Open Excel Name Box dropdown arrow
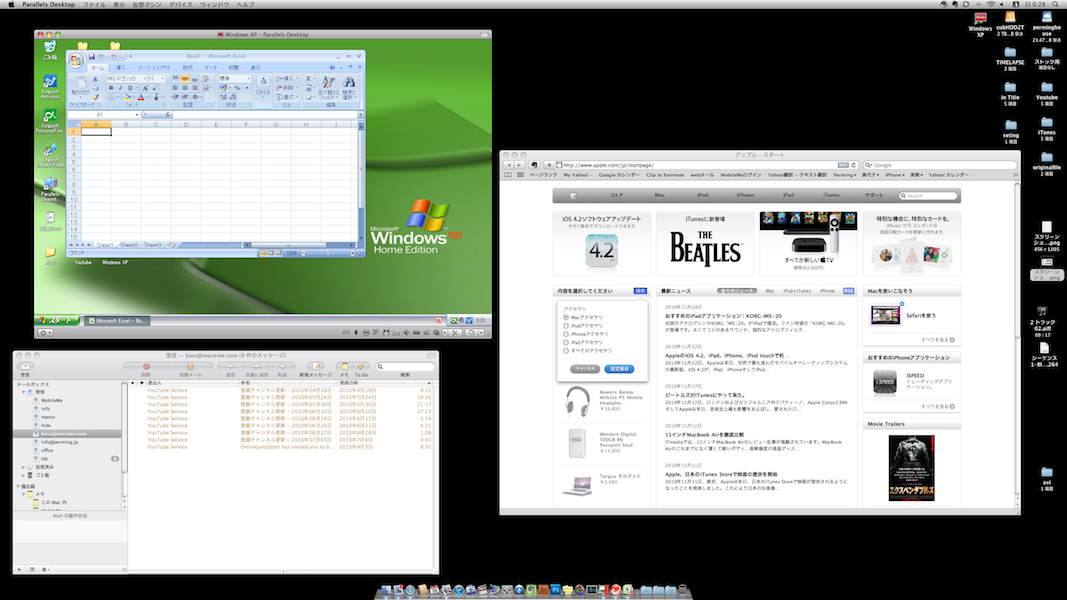1067x600 pixels. click(x=137, y=115)
